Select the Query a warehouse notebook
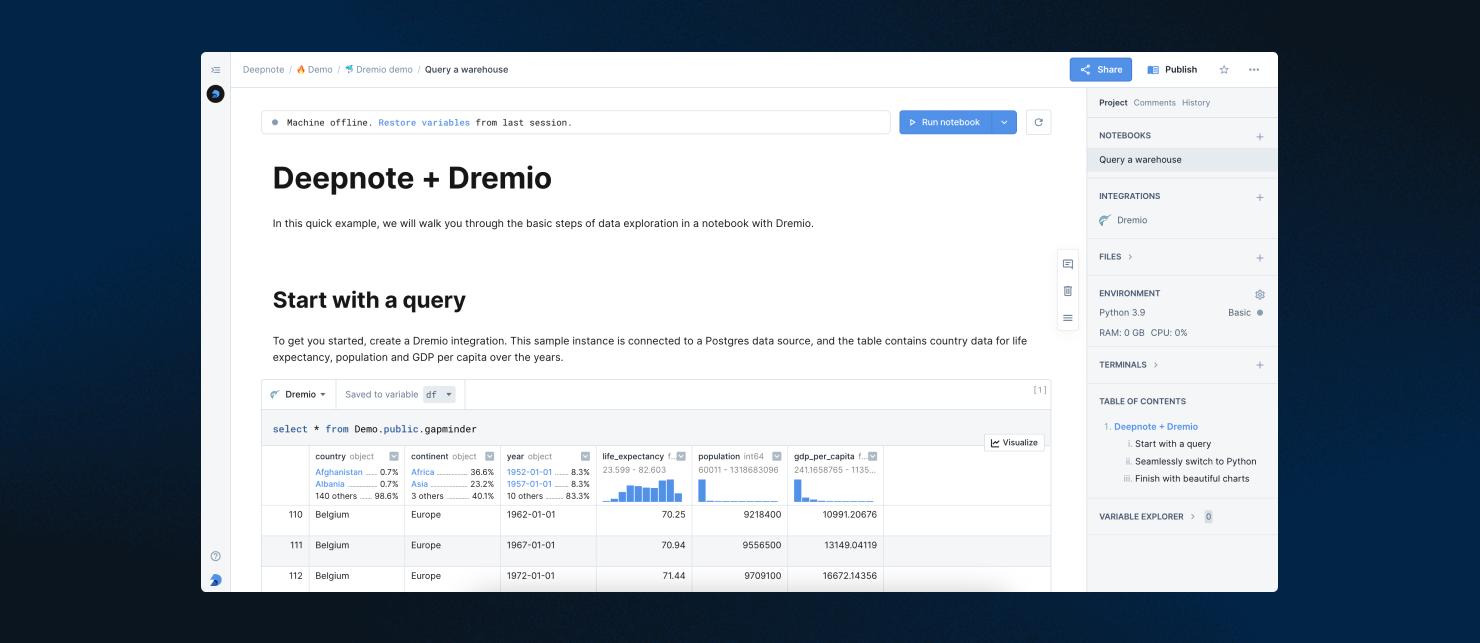Screen dimensions: 1480x643 pos(1182,160)
